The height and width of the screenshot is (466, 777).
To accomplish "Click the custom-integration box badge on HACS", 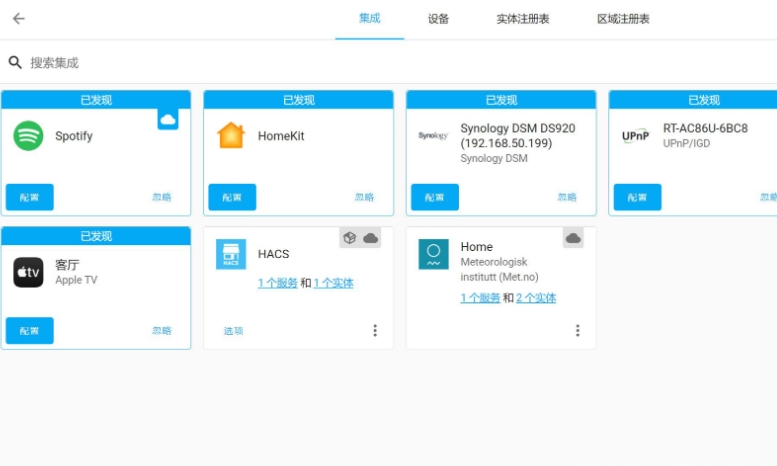I will [x=350, y=238].
